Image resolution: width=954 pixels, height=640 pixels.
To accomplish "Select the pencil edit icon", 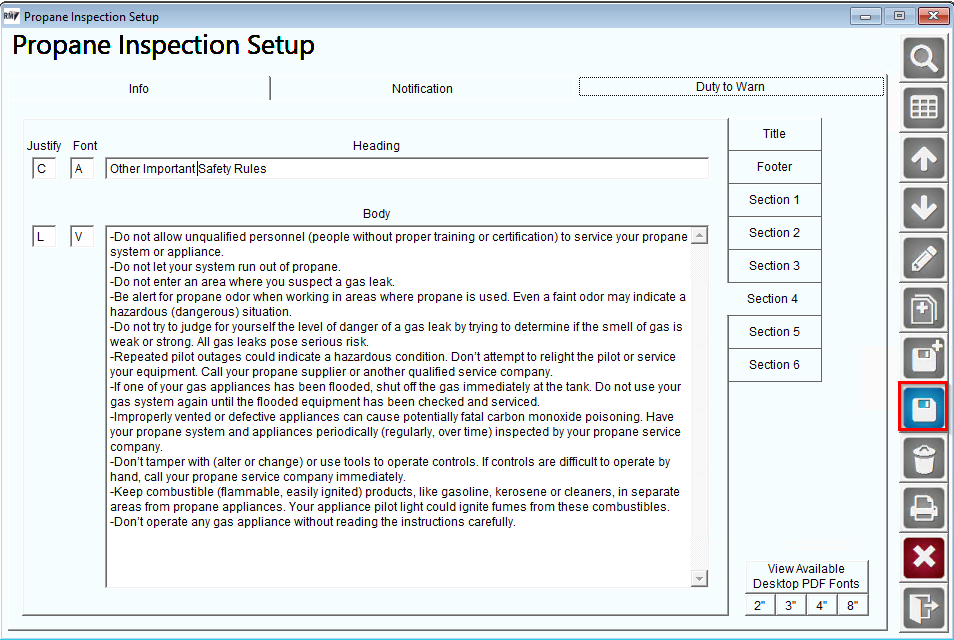I will click(924, 259).
